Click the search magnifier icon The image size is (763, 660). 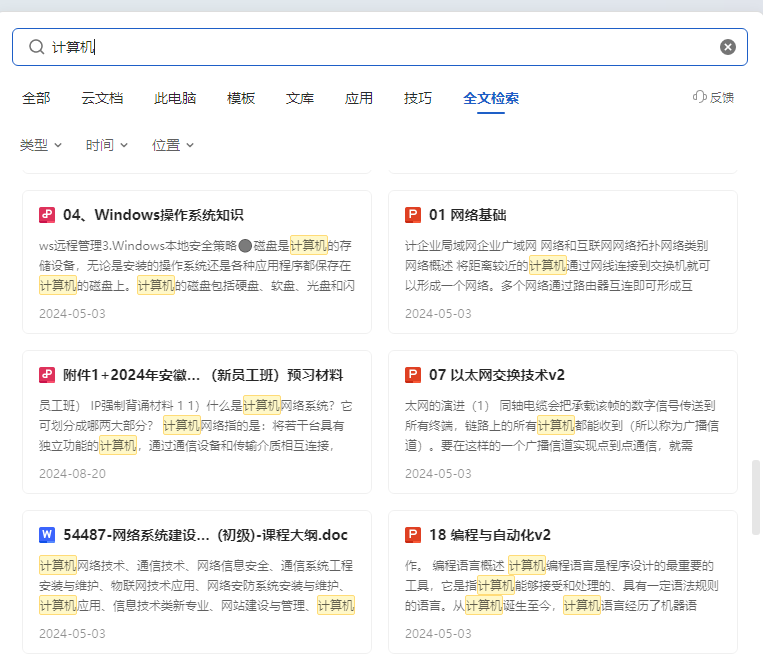pos(36,47)
